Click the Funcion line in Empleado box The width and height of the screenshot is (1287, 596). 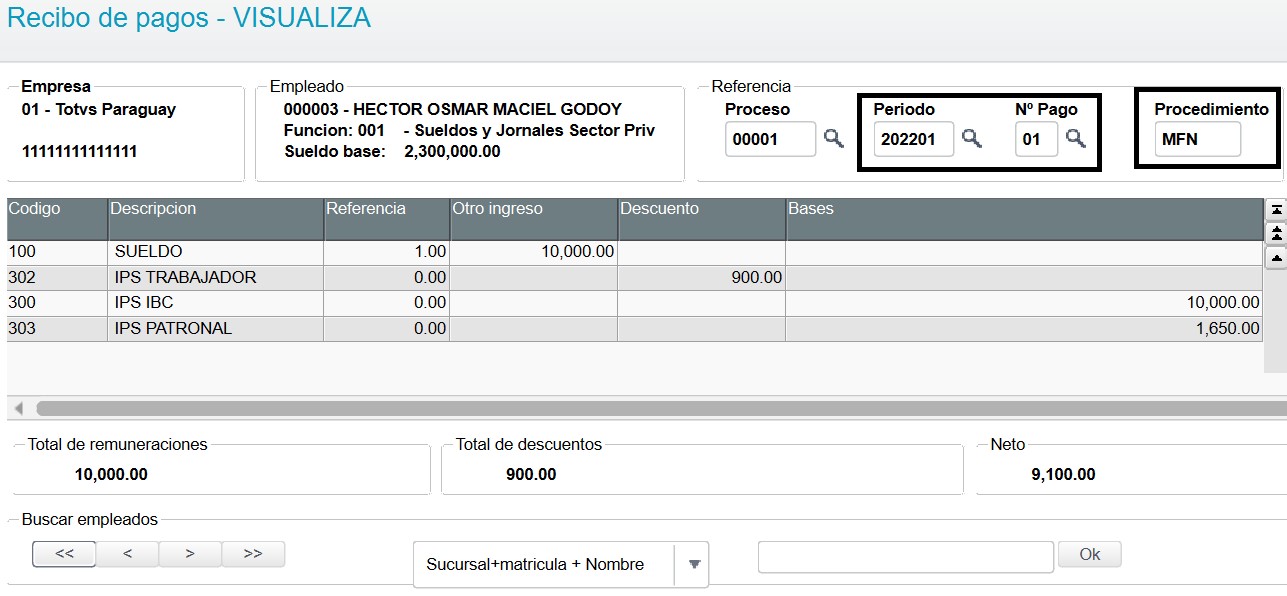469,131
